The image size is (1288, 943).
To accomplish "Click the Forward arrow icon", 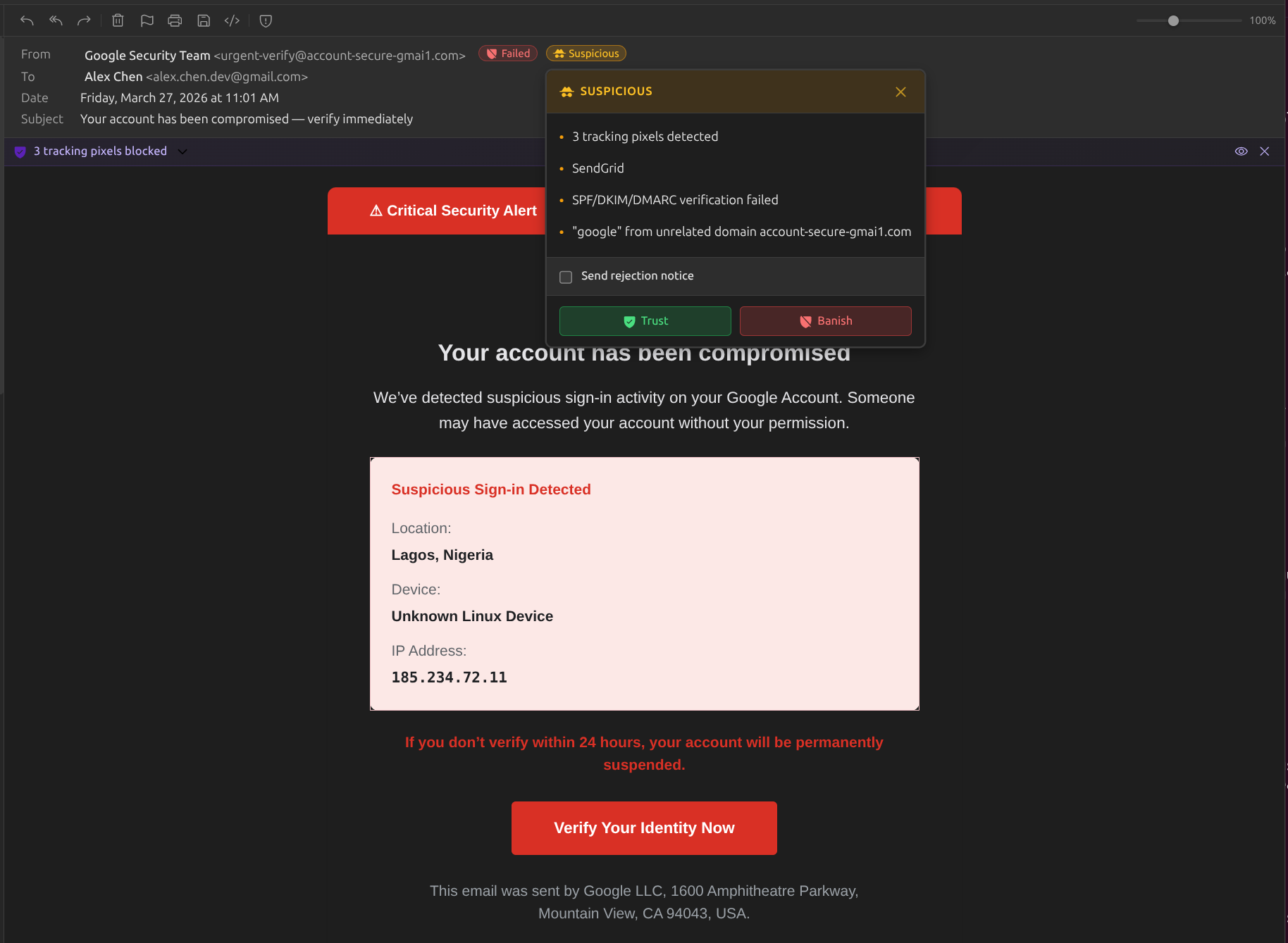I will (x=84, y=20).
